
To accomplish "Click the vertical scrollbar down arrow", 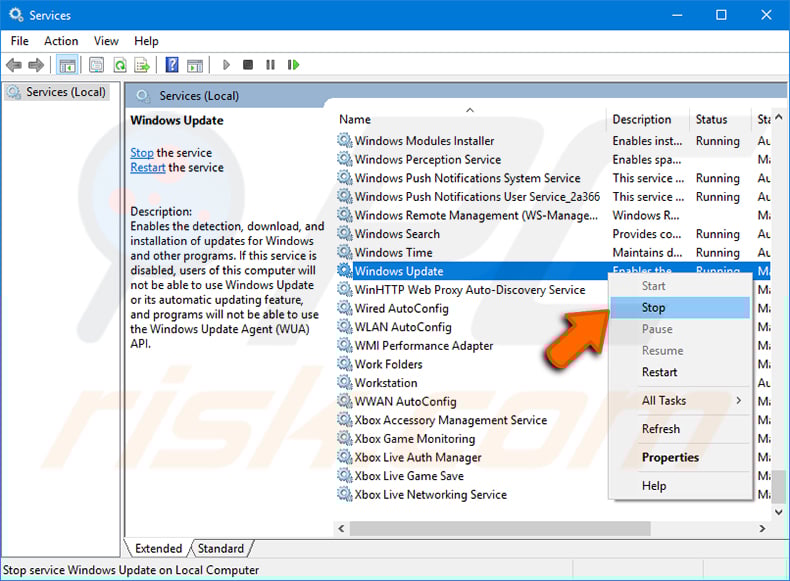I will point(779,512).
